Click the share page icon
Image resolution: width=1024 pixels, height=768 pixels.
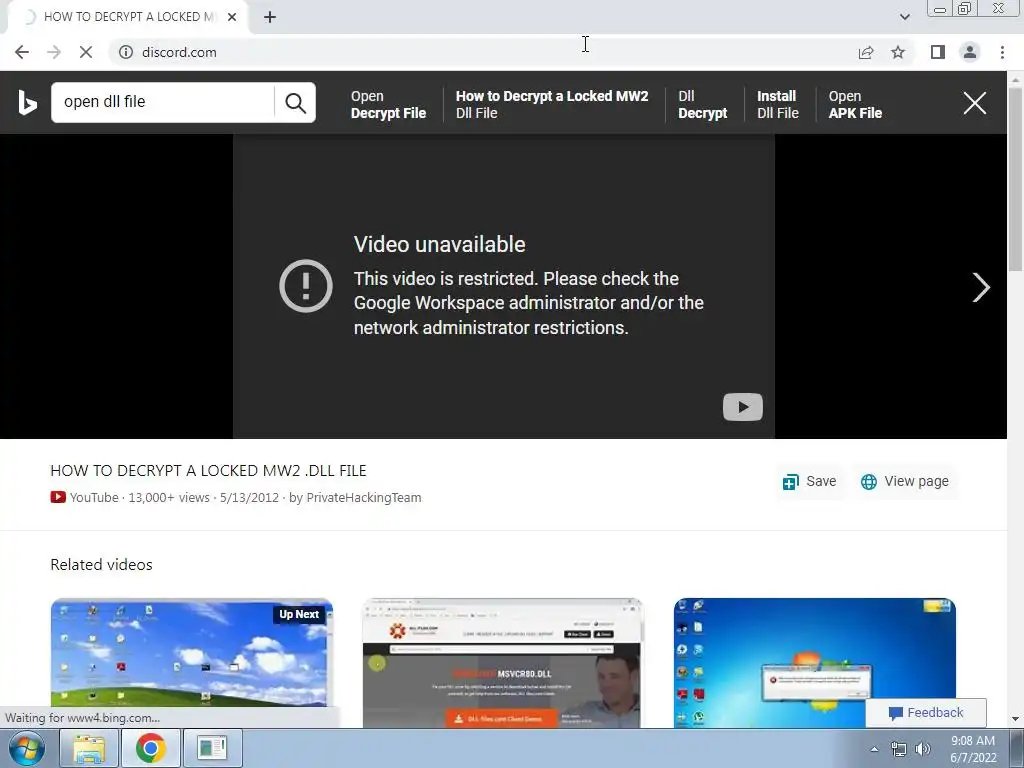point(866,52)
